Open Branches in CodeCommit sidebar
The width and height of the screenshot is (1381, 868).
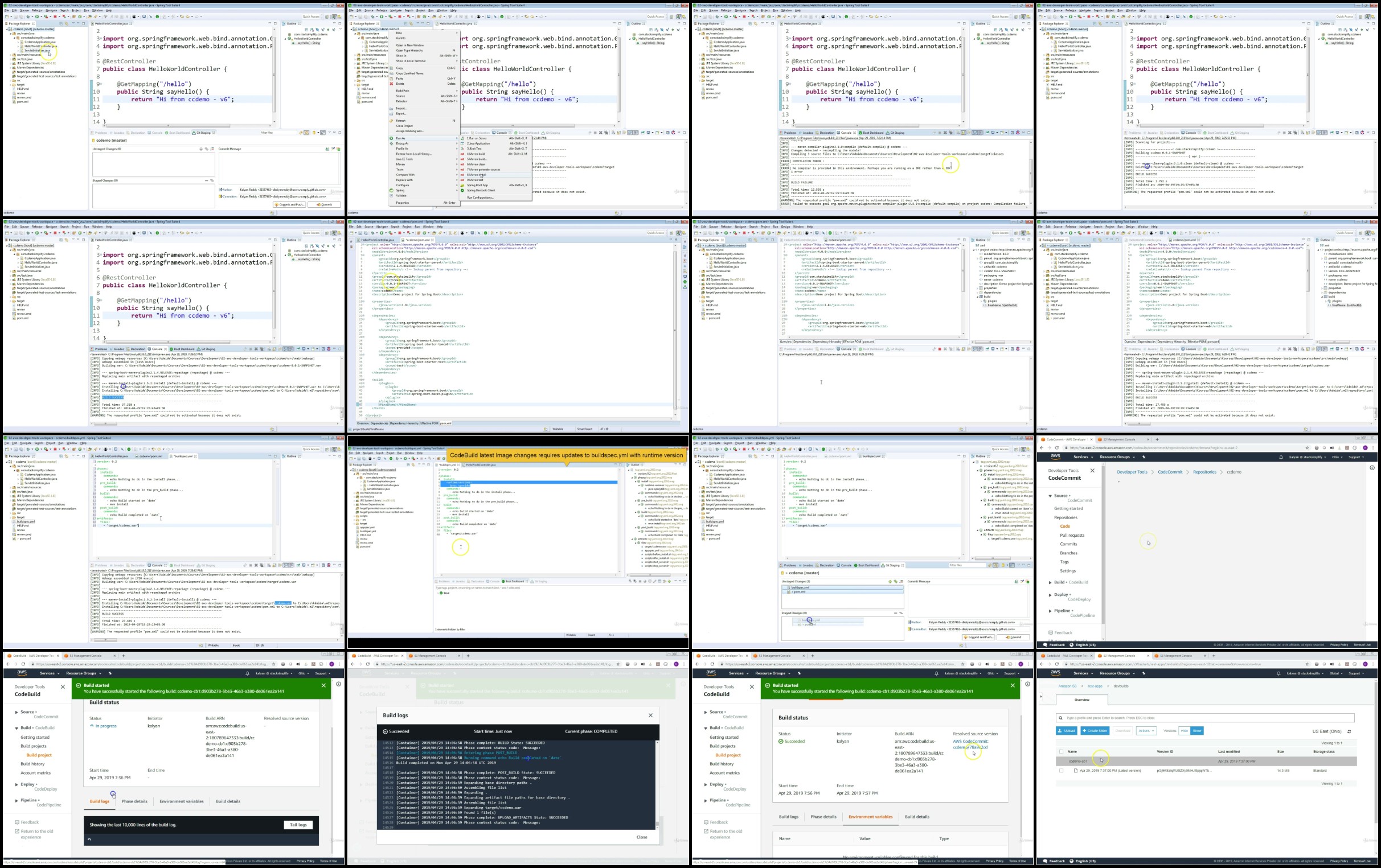[x=1068, y=553]
